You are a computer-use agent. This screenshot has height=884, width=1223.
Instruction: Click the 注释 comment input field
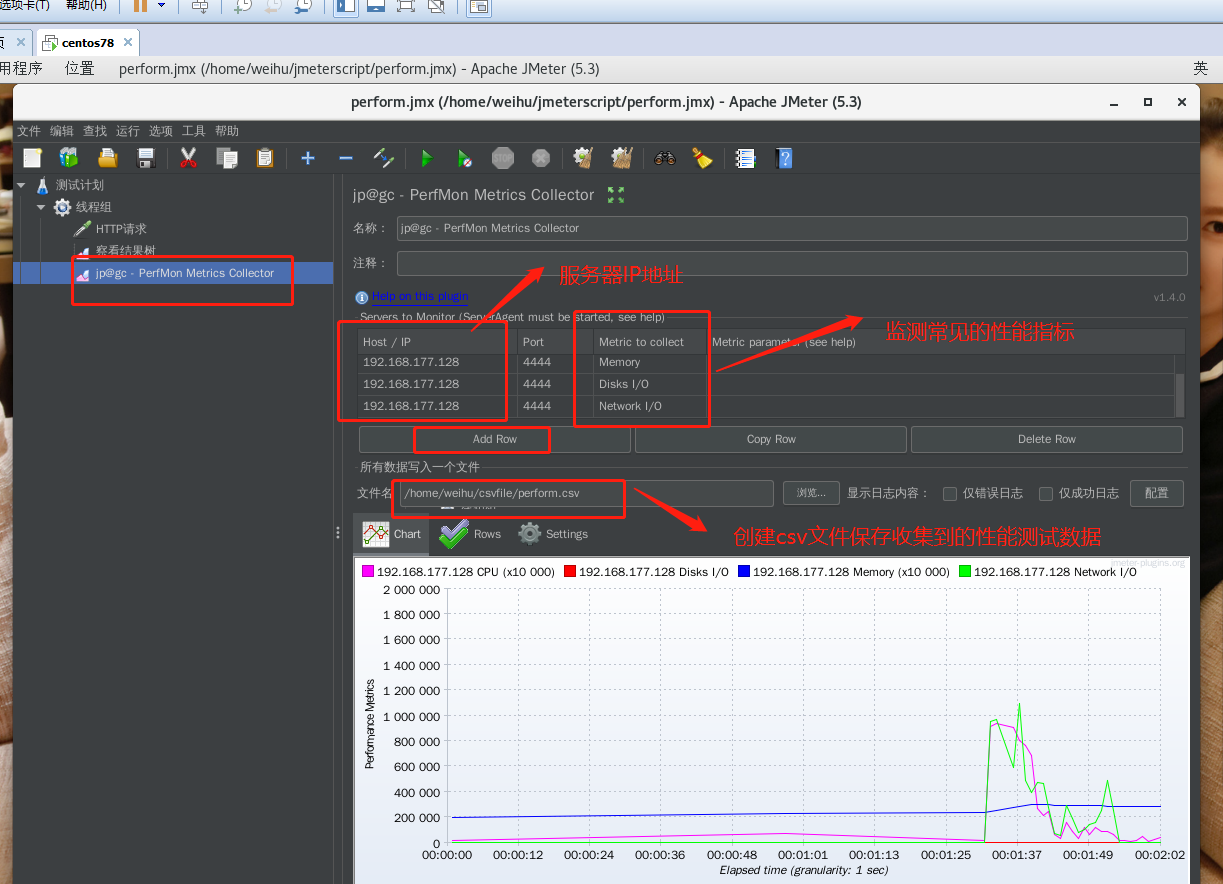coord(792,263)
